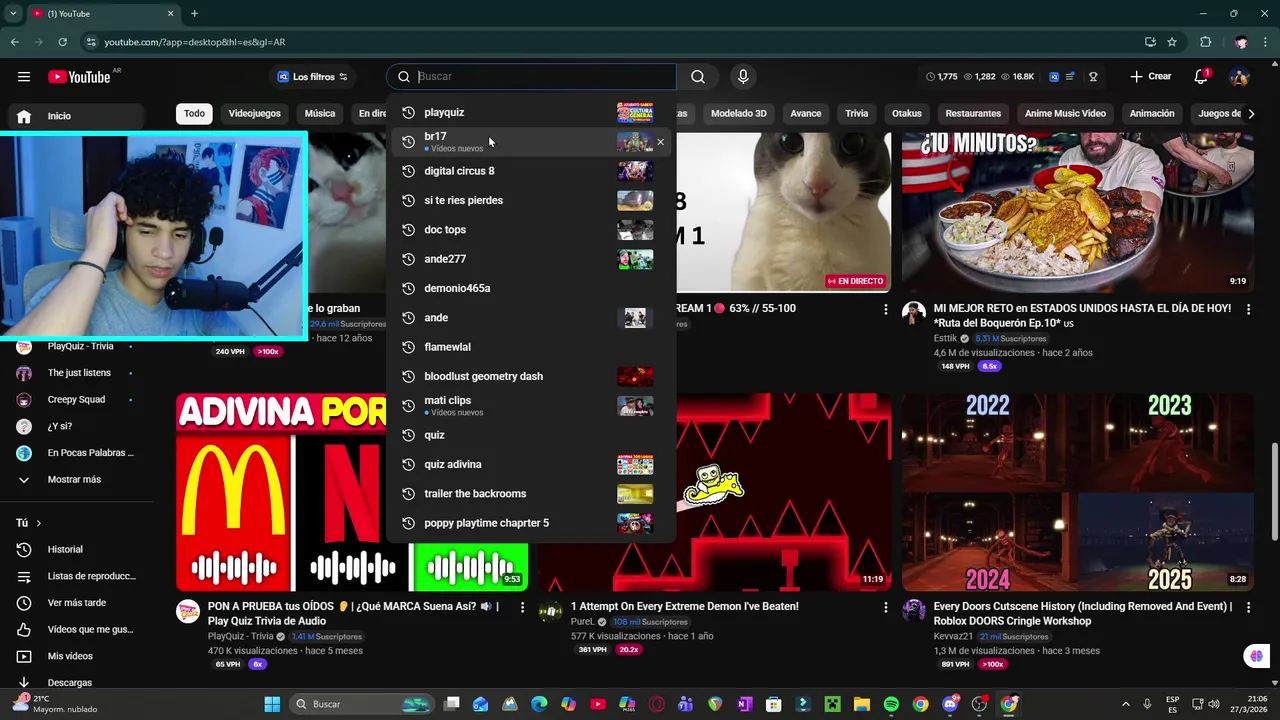Image resolution: width=1280 pixels, height=720 pixels.
Task: Open the notifications bell
Action: [1201, 77]
